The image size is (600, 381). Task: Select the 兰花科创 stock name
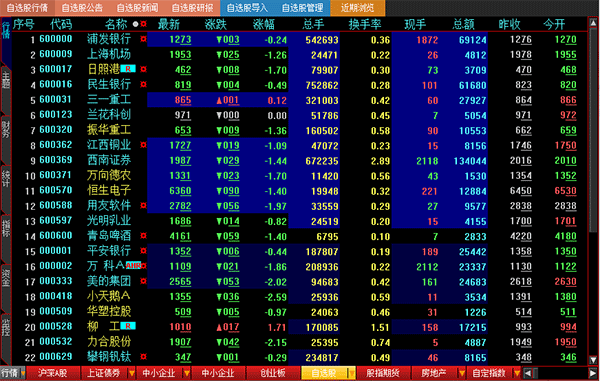109,114
